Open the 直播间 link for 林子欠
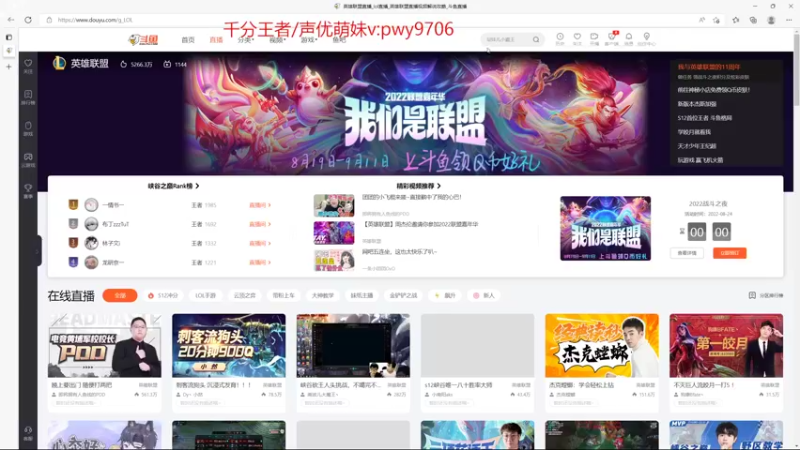 pos(260,243)
